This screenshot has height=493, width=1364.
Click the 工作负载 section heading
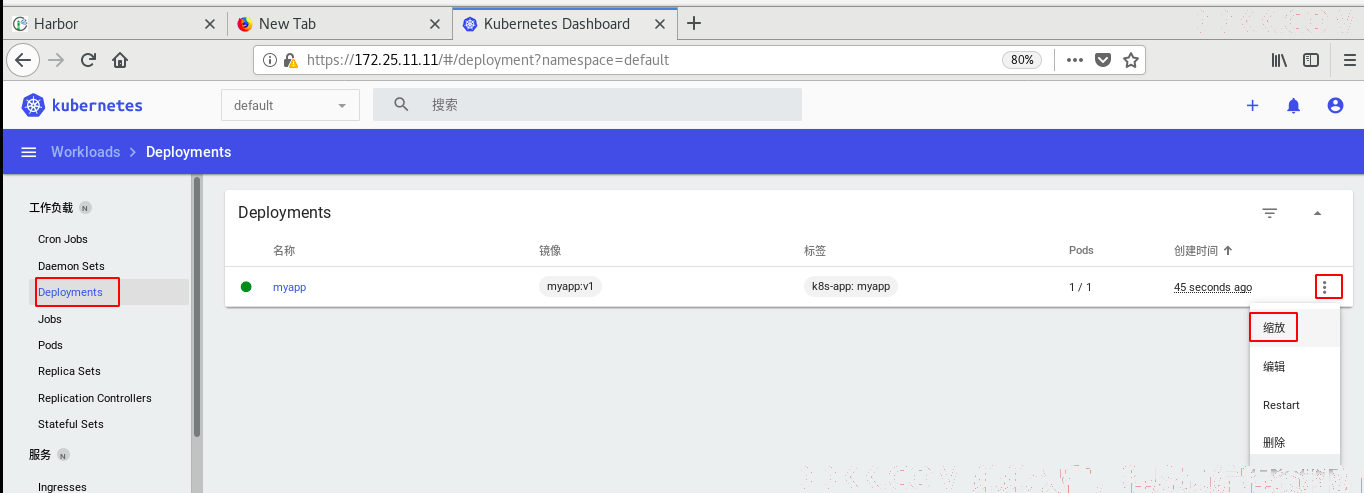pos(51,208)
